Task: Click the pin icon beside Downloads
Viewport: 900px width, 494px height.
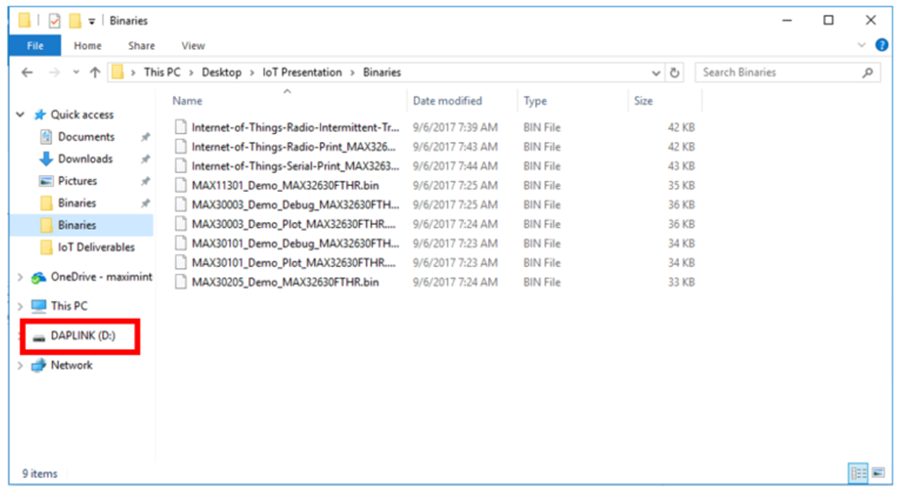Action: (x=145, y=159)
